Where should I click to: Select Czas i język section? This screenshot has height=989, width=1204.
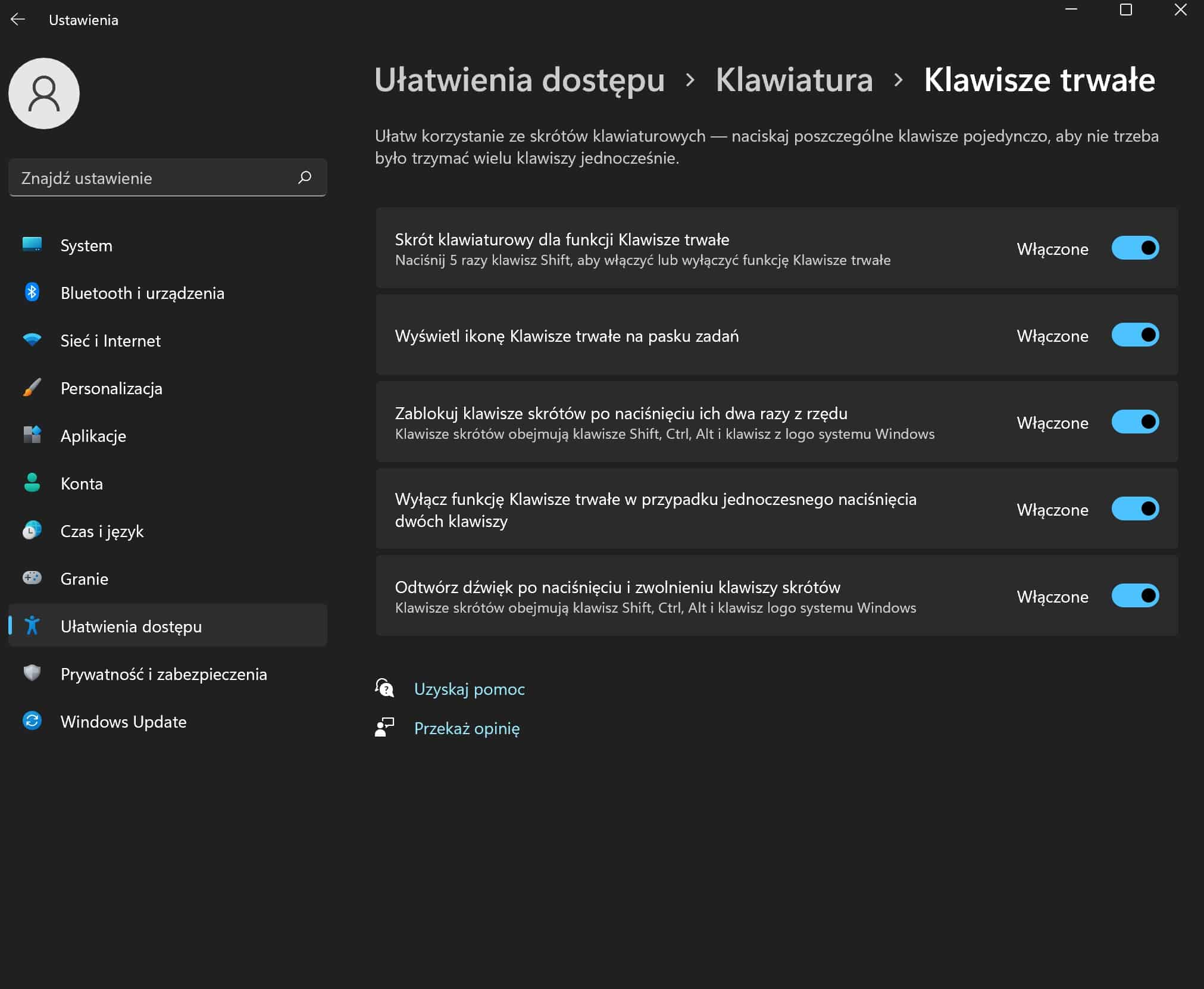[x=101, y=531]
